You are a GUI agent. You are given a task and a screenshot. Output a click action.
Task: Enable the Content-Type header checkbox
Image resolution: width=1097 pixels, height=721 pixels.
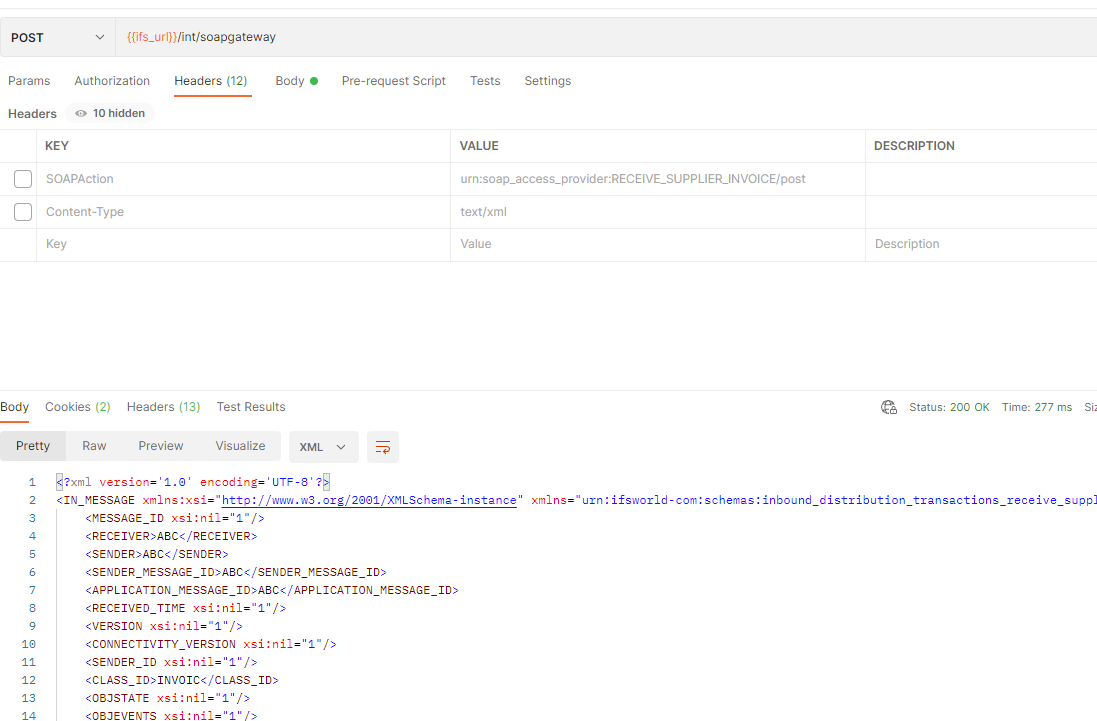click(23, 212)
